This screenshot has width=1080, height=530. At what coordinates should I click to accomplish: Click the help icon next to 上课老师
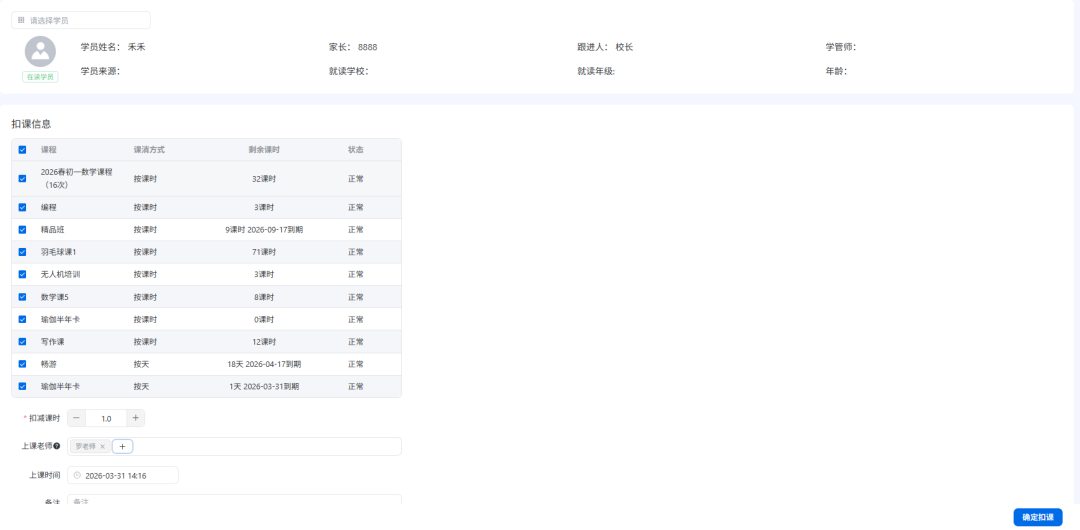point(57,446)
